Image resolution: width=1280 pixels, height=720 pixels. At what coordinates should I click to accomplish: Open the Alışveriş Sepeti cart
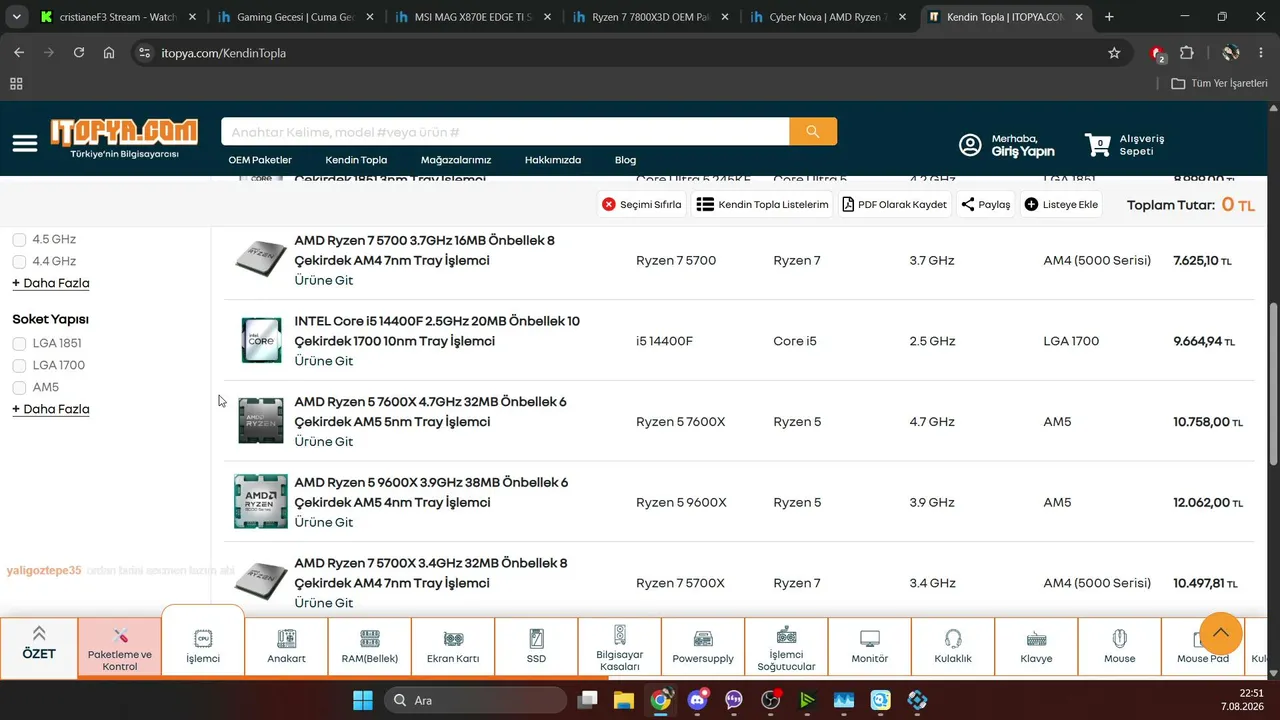click(1125, 145)
